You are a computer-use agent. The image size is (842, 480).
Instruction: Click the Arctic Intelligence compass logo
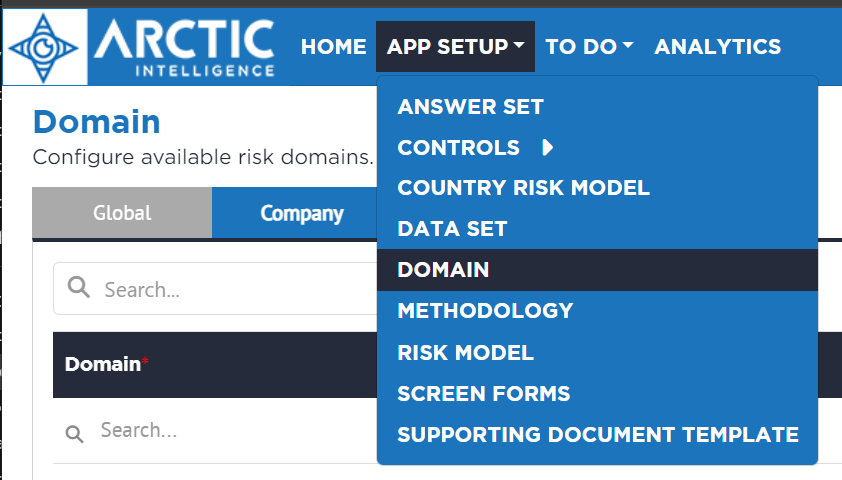click(x=44, y=48)
